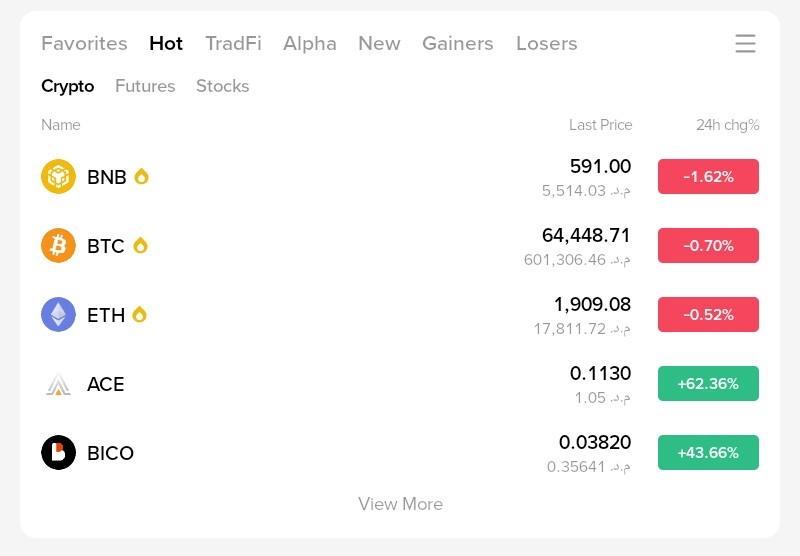
Task: Show the Losers tab
Action: 546,43
